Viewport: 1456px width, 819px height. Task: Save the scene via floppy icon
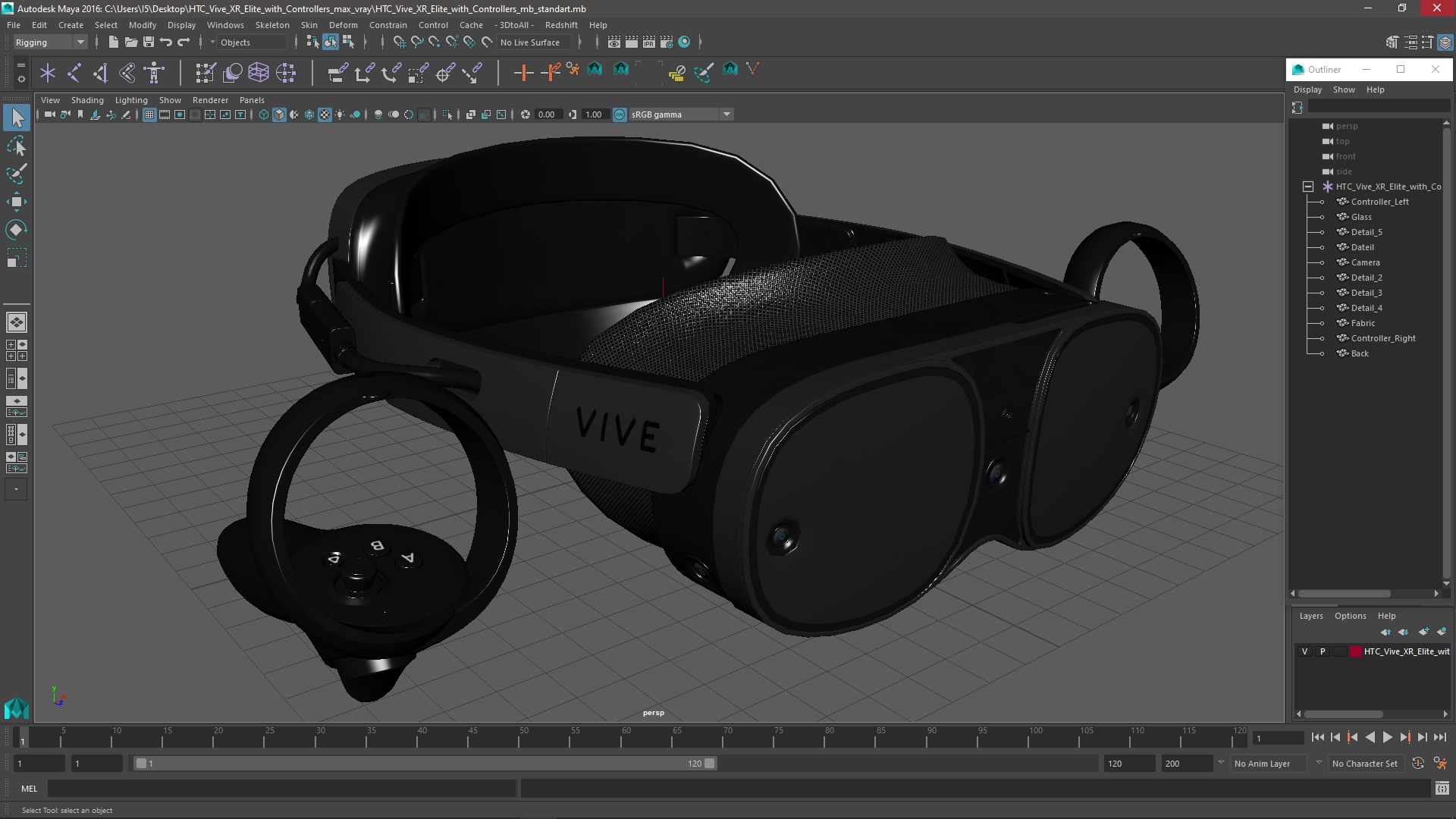tap(149, 42)
